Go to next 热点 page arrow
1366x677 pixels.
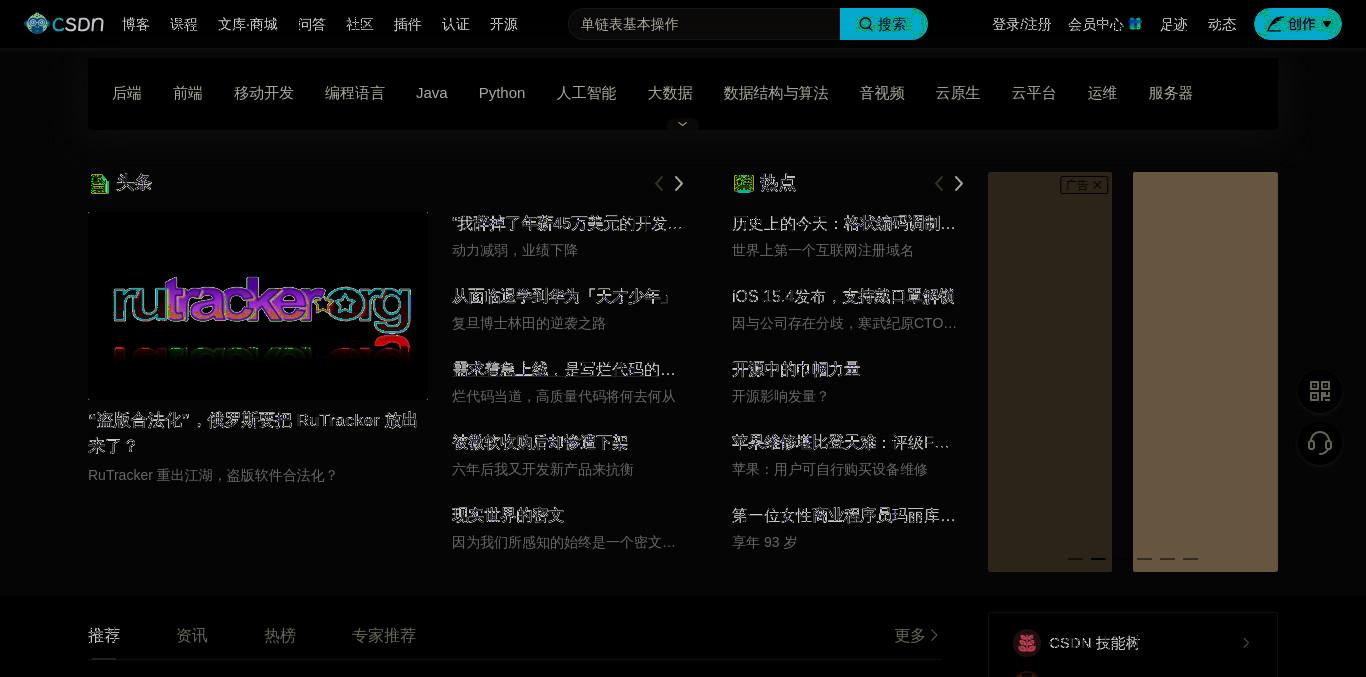pyautogui.click(x=959, y=183)
